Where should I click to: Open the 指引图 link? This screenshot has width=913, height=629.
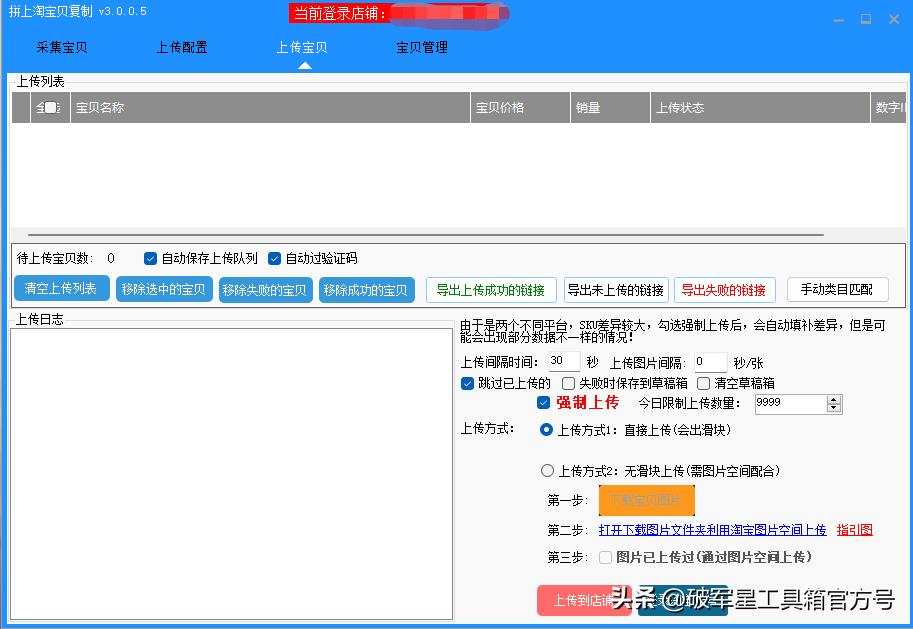[x=854, y=530]
